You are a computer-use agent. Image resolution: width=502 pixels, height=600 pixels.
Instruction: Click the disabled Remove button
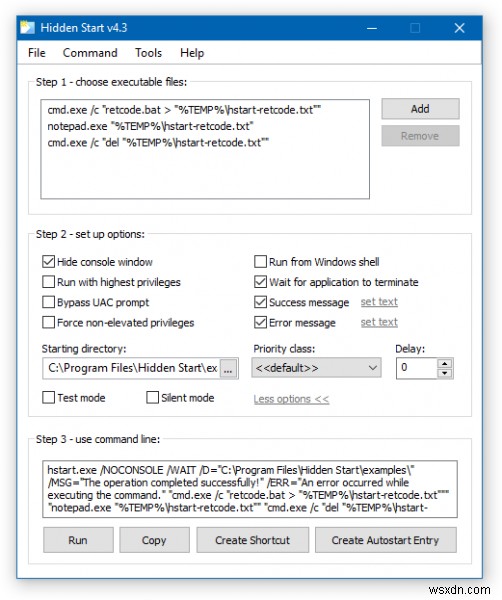(420, 136)
